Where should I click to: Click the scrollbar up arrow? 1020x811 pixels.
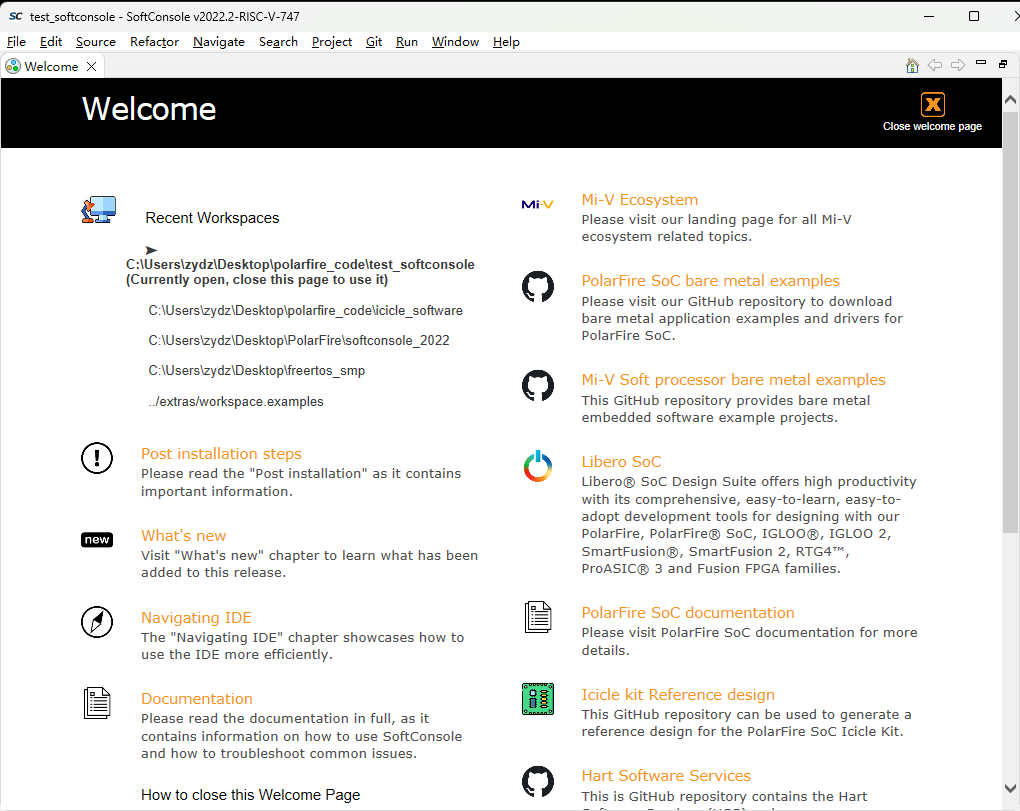point(1010,100)
